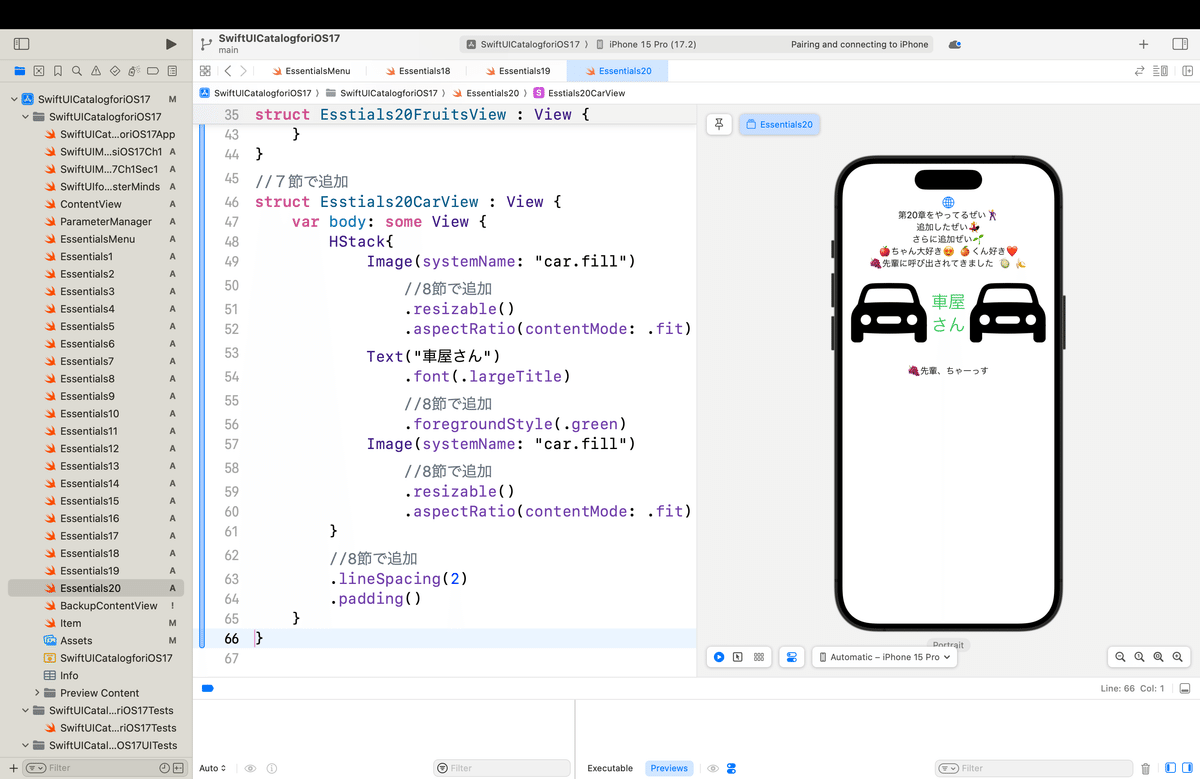This screenshot has width=1200, height=779.
Task: Click the Esstials20CarView breadcrumb
Action: tap(580, 93)
